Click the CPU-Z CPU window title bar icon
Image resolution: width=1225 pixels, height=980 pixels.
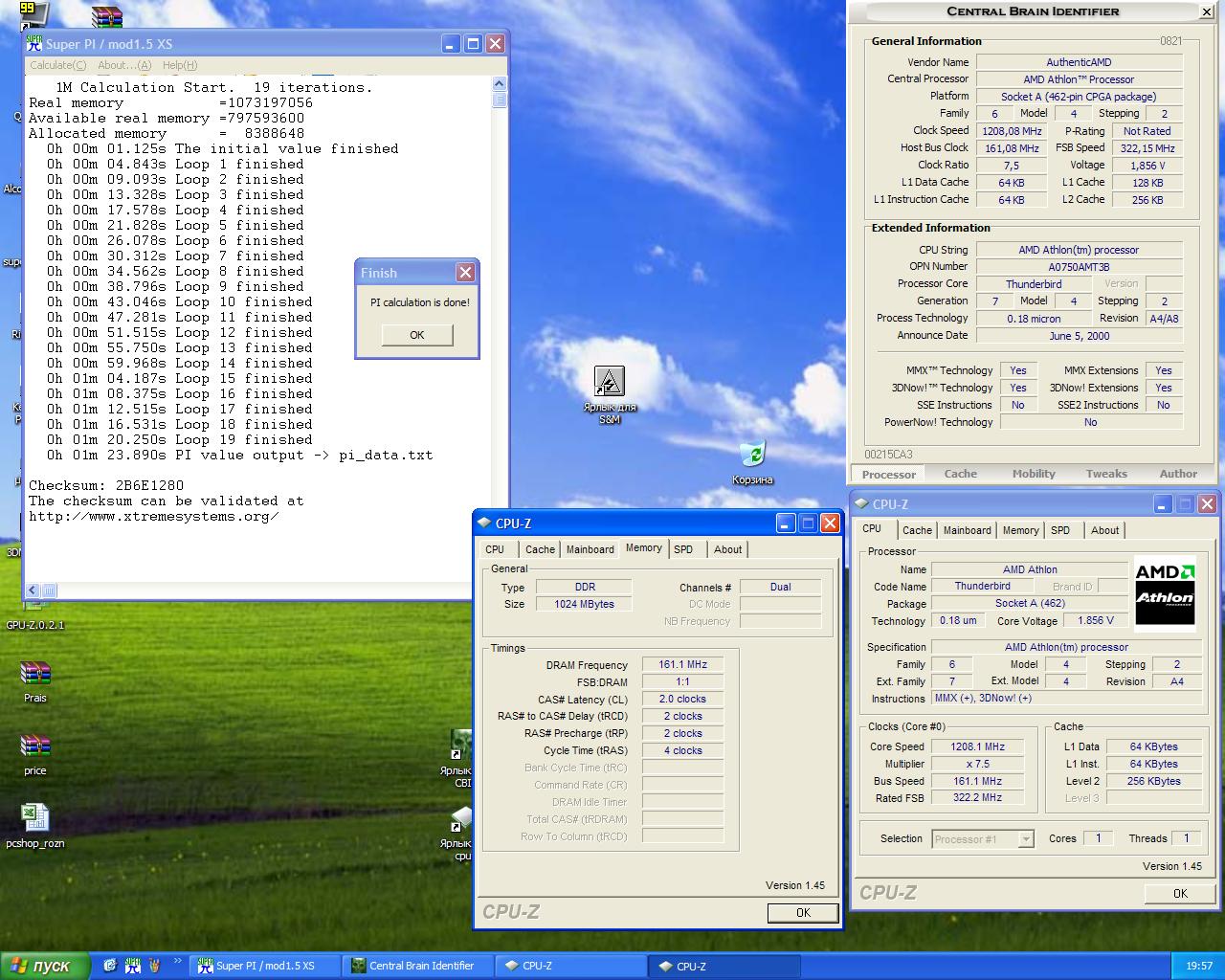[861, 504]
